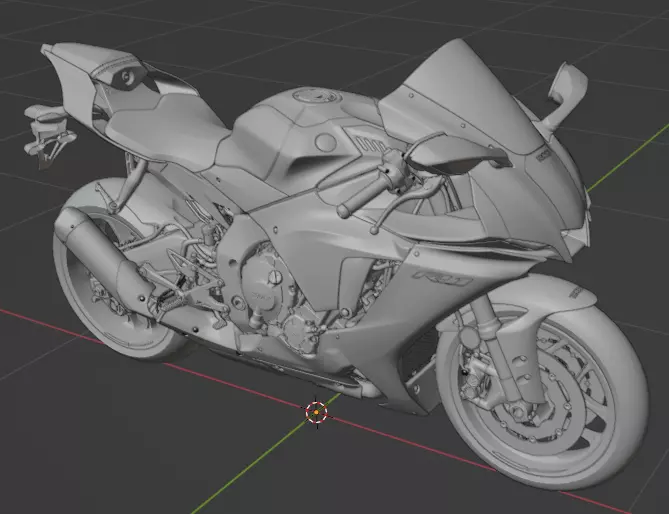Select the engine cover on the motorcycle
The height and width of the screenshot is (514, 669).
263,284
